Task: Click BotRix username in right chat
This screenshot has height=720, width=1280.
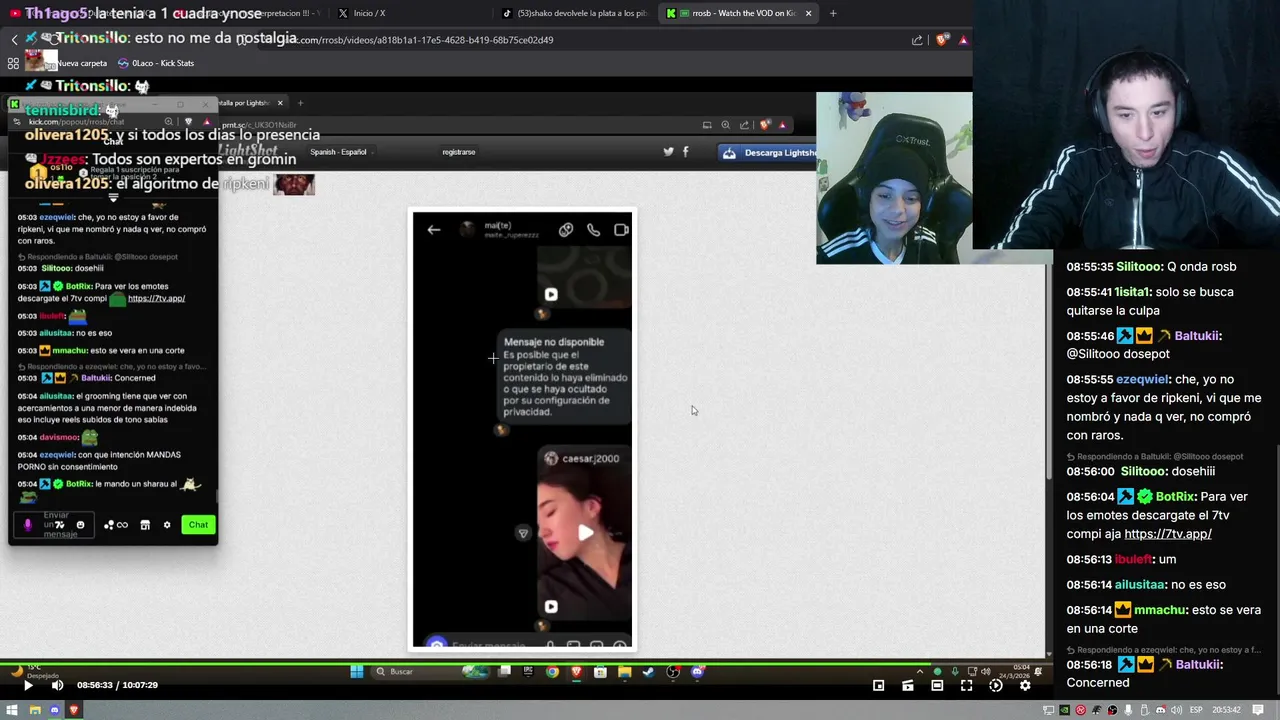Action: pyautogui.click(x=1175, y=497)
